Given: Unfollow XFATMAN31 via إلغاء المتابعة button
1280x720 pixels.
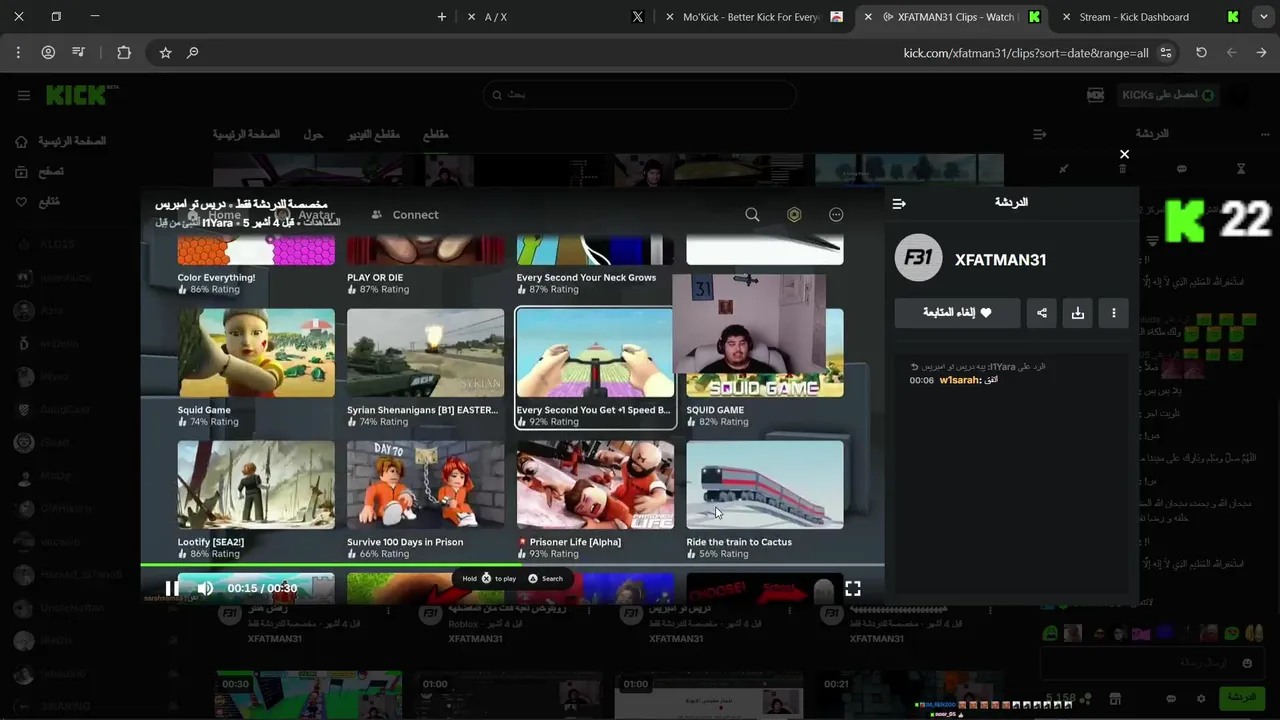Looking at the screenshot, I should coord(957,313).
